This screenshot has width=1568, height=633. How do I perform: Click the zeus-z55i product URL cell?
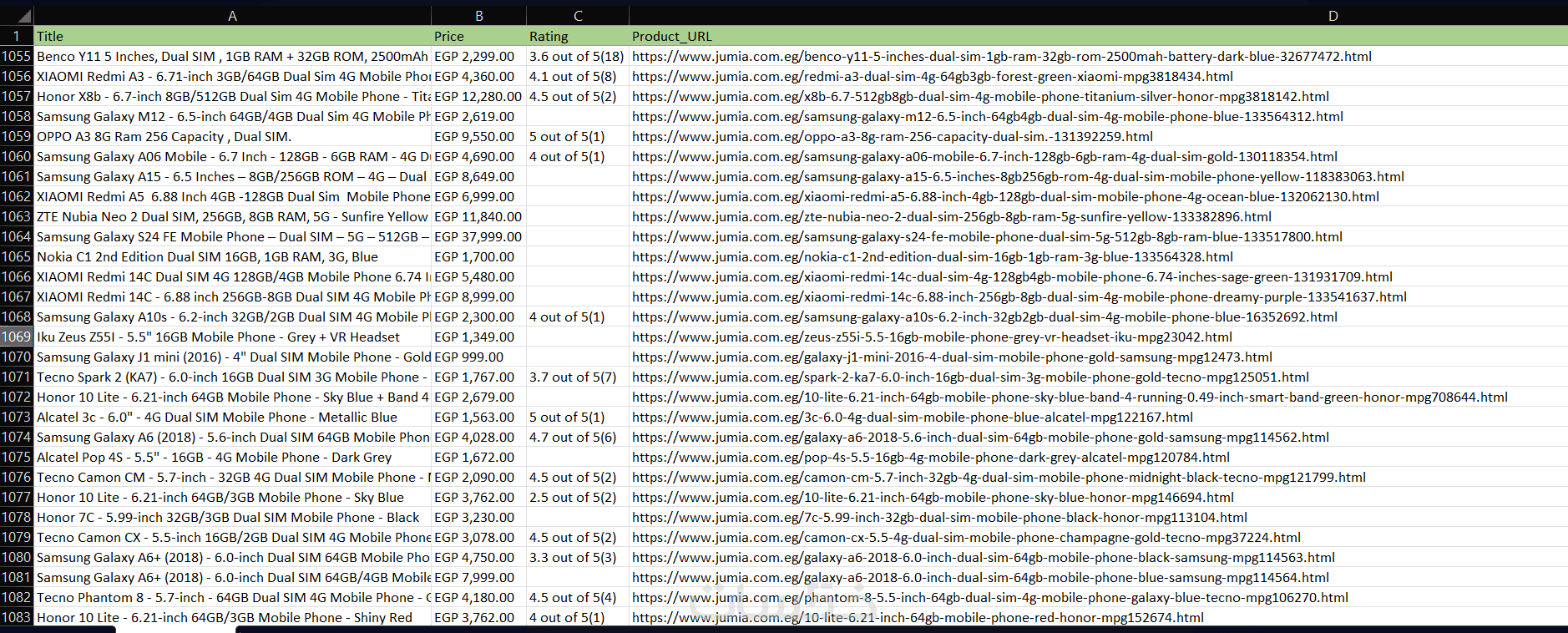(x=1099, y=337)
